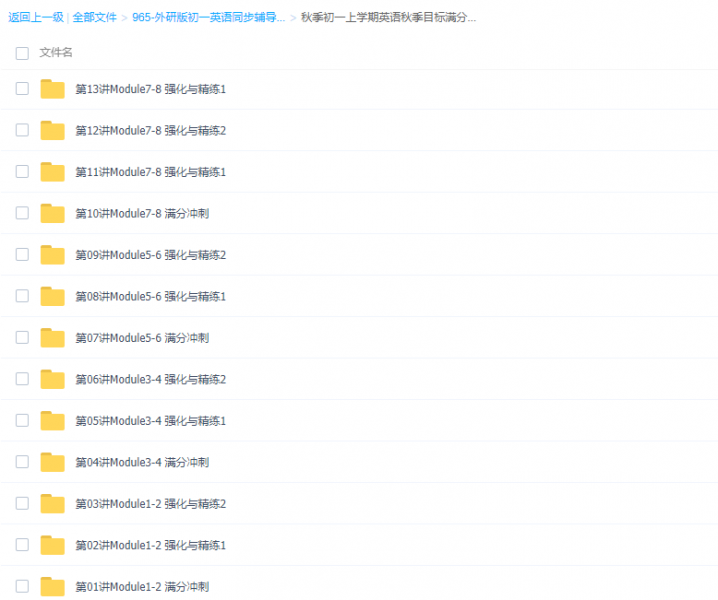Click the folder icon for 第07讲Module5-6 满分冲刺
Screen dimensions: 718x600
coord(52,338)
